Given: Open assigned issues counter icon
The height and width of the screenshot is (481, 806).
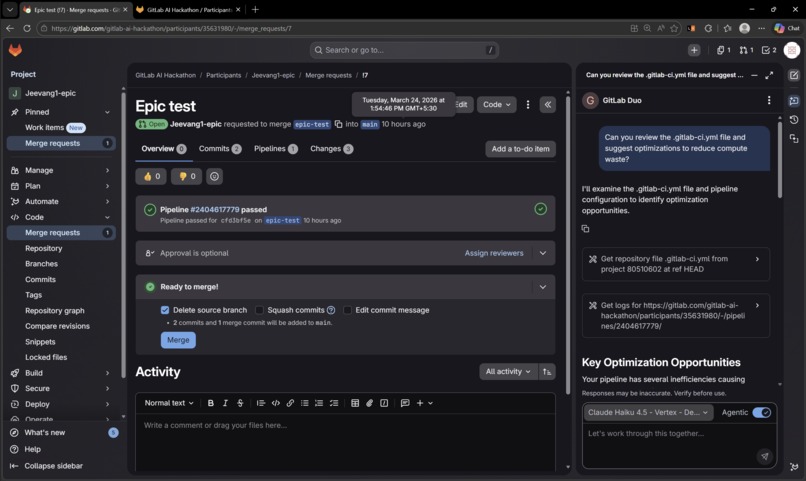Looking at the screenshot, I should click(x=723, y=50).
